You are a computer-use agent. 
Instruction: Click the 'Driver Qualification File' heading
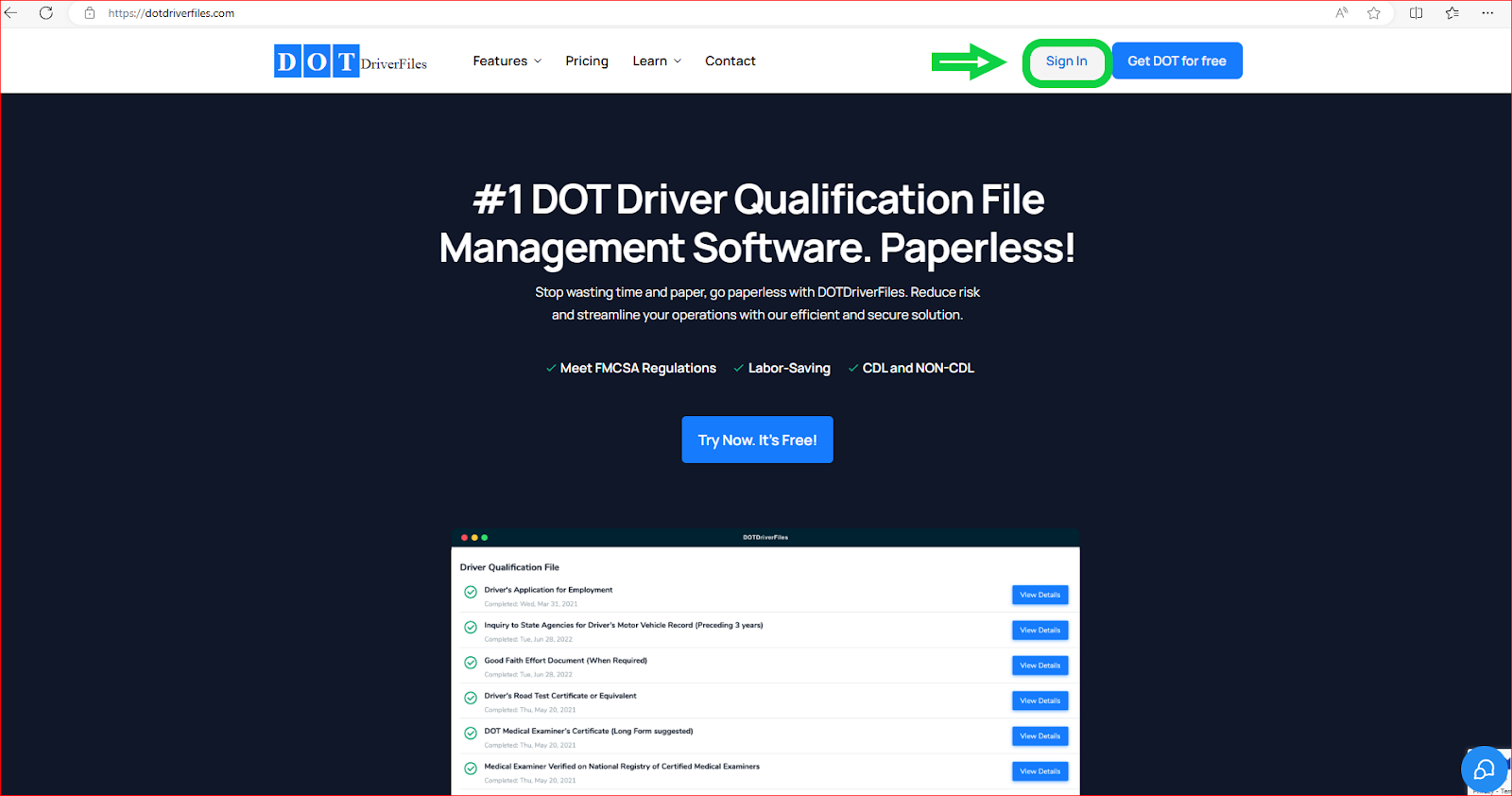point(509,567)
